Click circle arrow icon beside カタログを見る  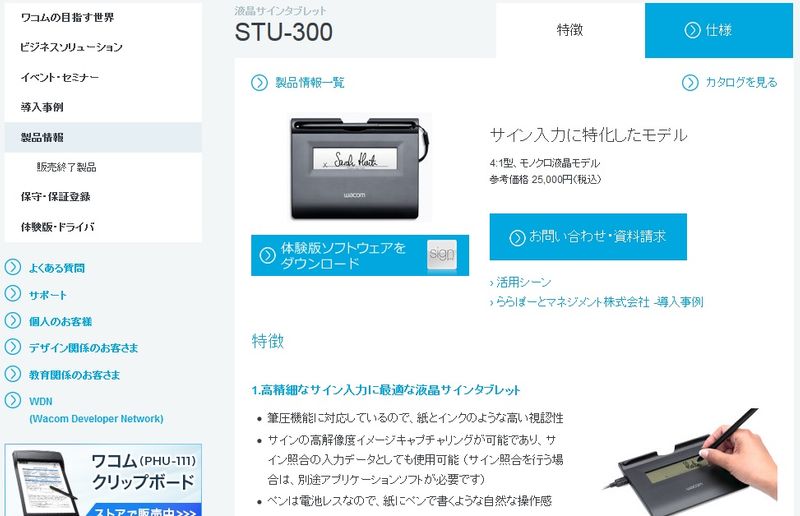[690, 83]
